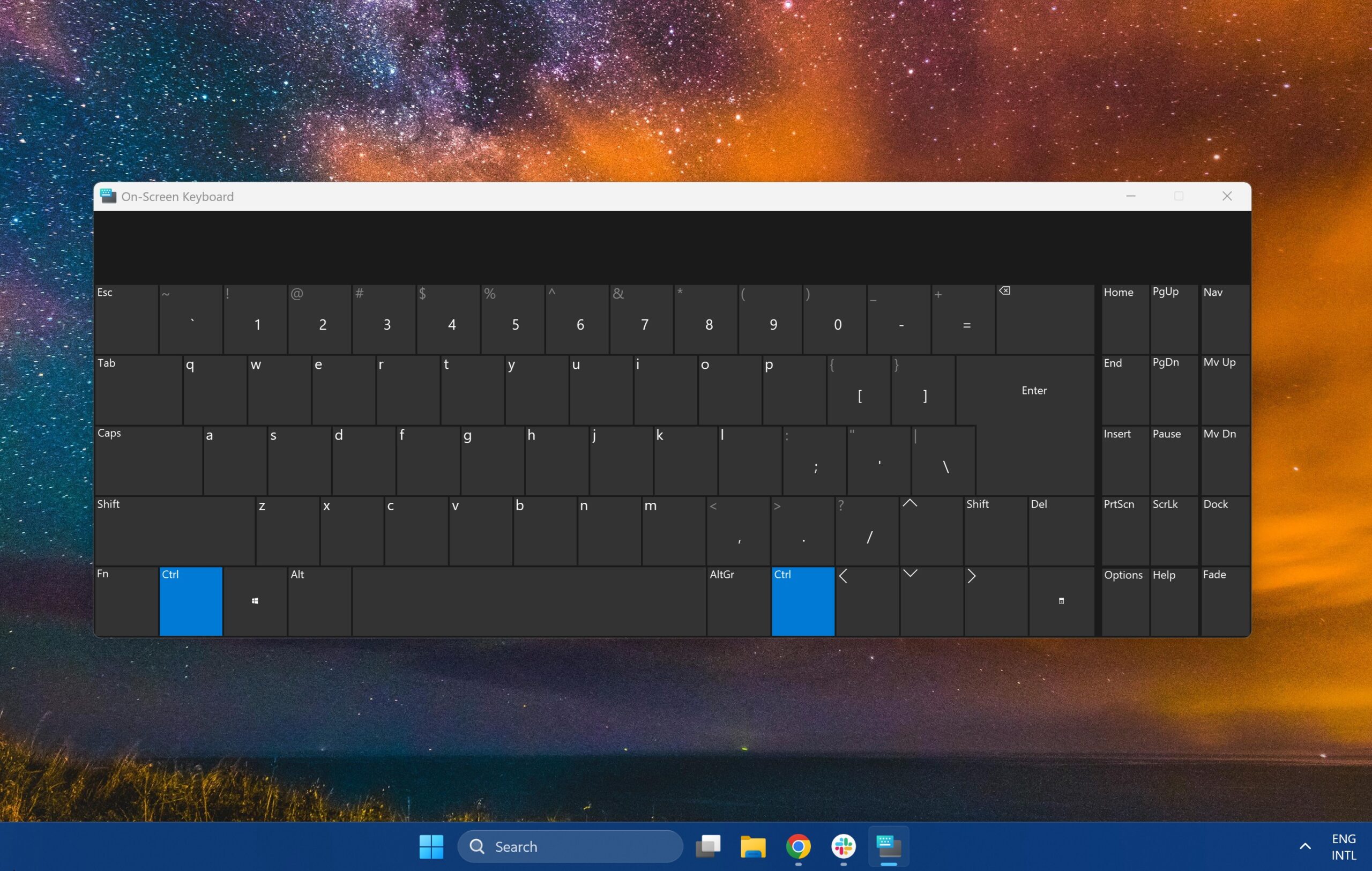Click the Windows Start button
1372x871 pixels.
pos(431,845)
